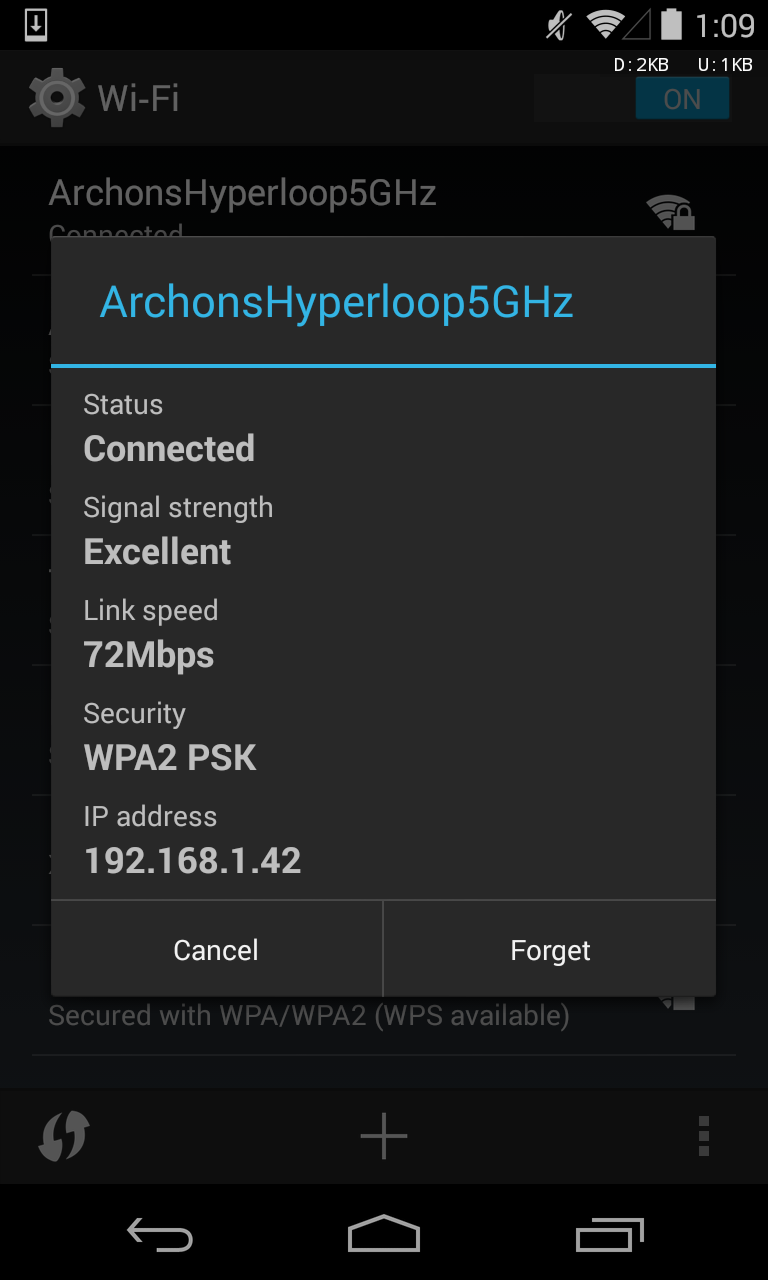Tap the Back navigation button
Screen dimensions: 768x1280
point(158,1235)
